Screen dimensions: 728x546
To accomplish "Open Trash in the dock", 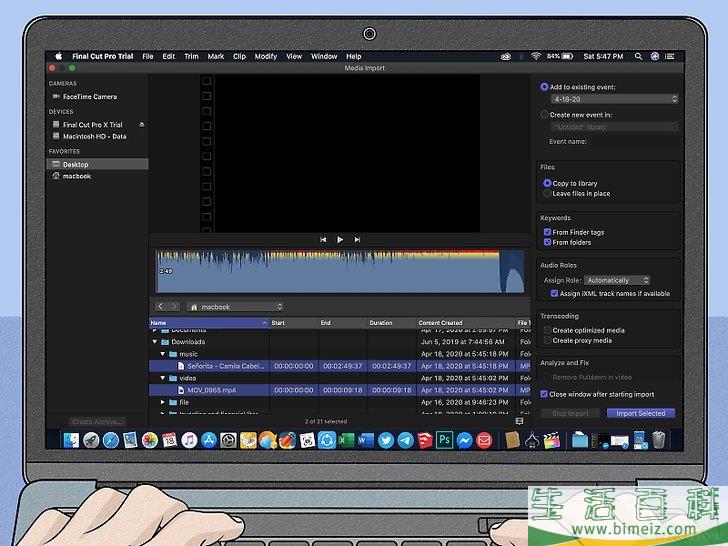I will click(658, 439).
